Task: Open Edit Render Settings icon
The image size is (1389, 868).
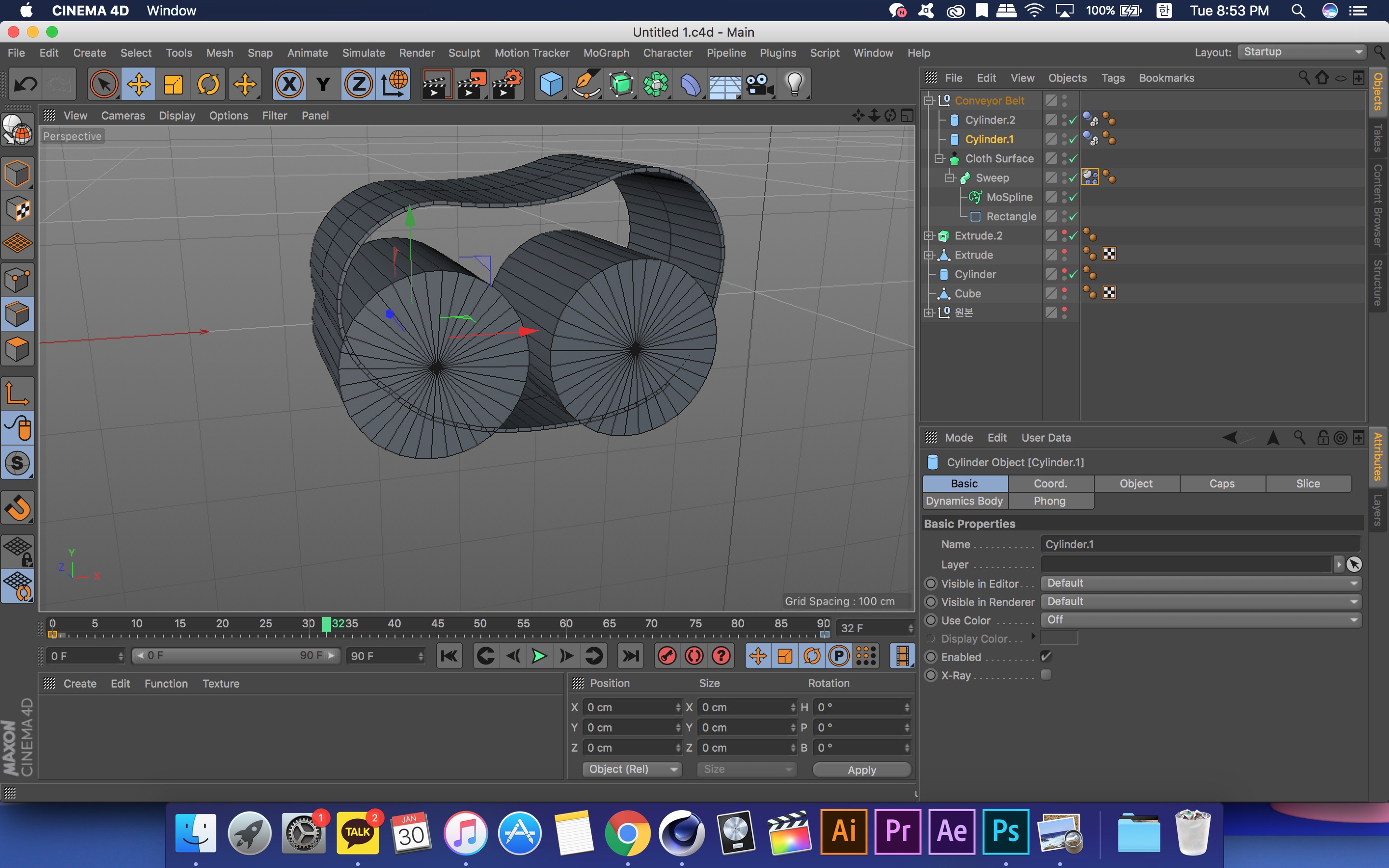Action: [x=507, y=84]
